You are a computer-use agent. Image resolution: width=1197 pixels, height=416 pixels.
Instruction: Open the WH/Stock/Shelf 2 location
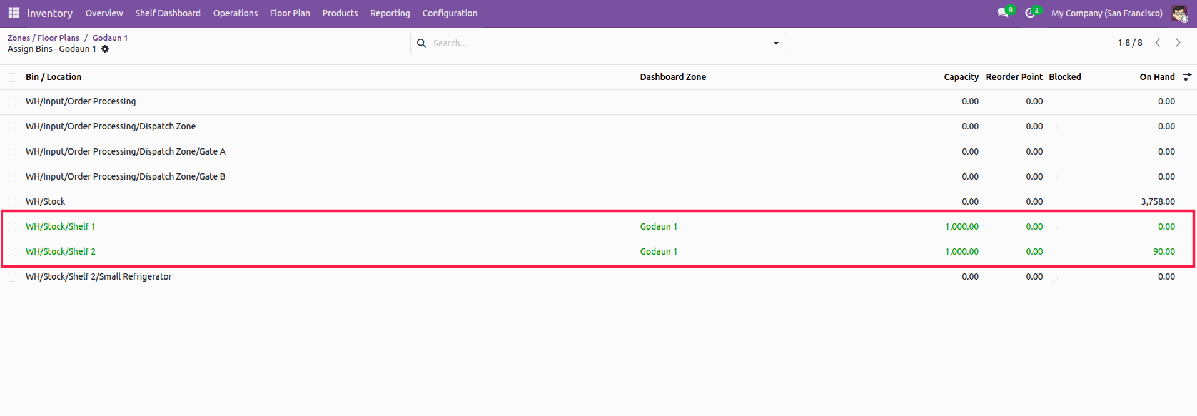60,252
